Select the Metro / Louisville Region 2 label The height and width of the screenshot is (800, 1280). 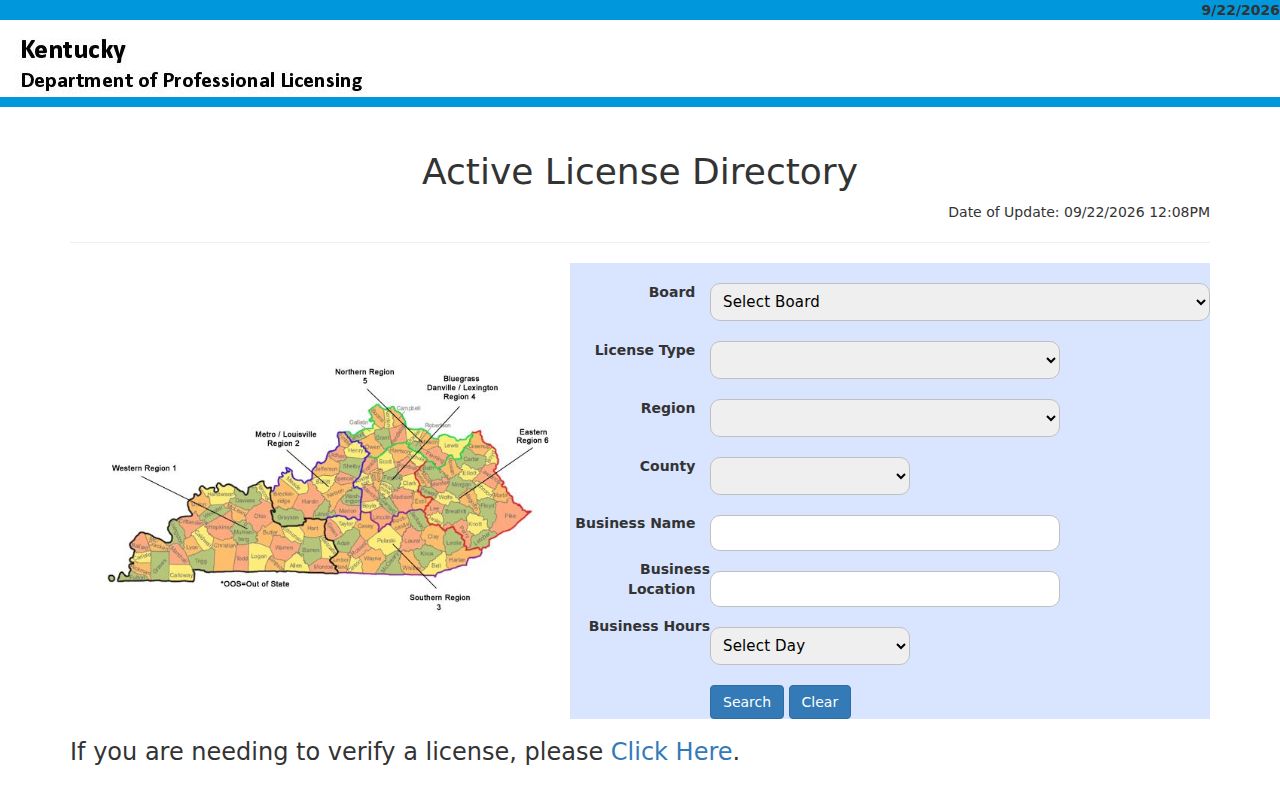(285, 439)
